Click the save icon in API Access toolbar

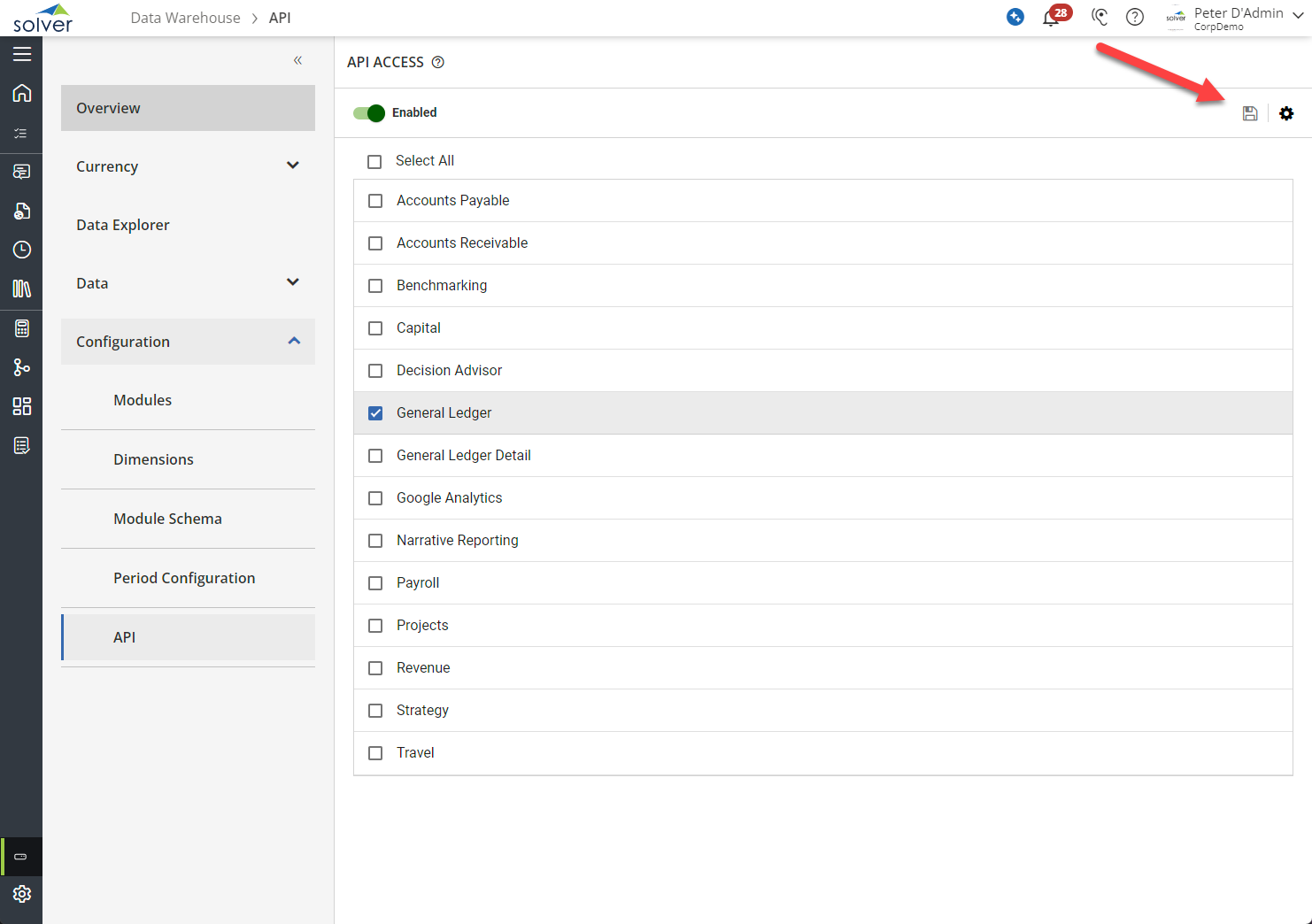point(1249,113)
